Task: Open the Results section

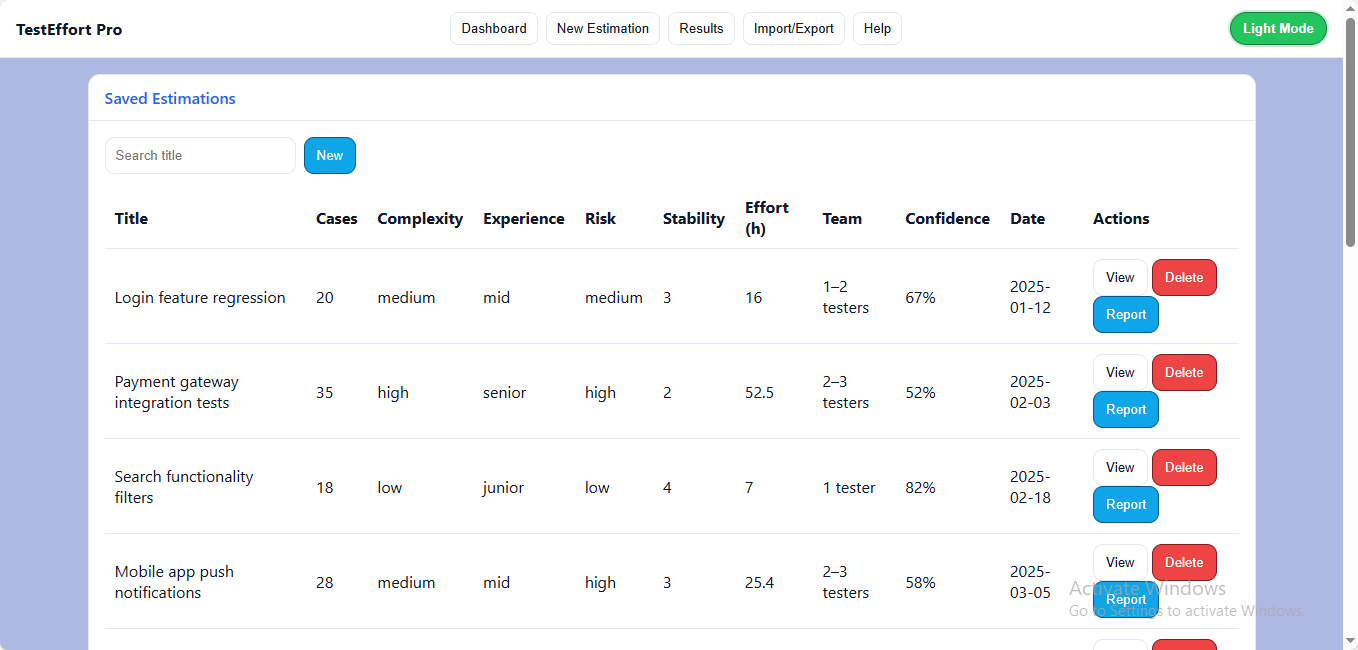Action: [x=701, y=29]
